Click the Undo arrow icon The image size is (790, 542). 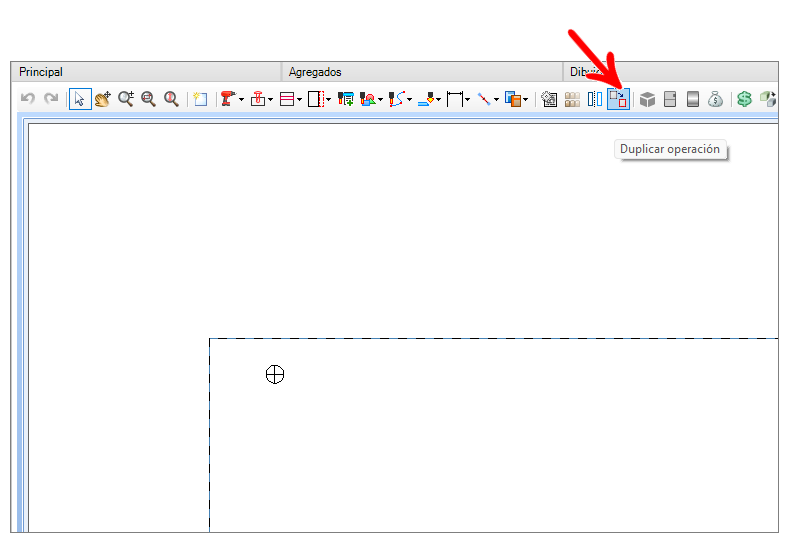point(28,98)
